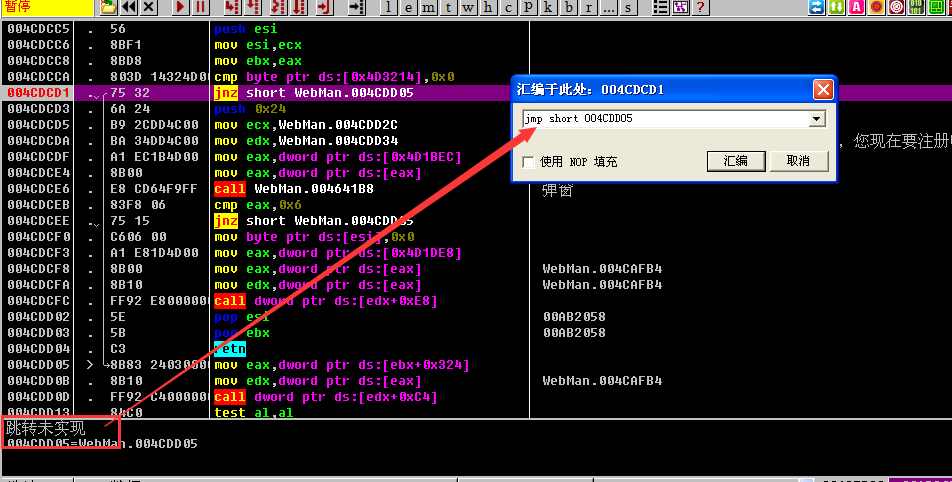The width and height of the screenshot is (952, 482).
Task: Enable the 使用 NOP 填充 checkbox
Action: [x=528, y=162]
